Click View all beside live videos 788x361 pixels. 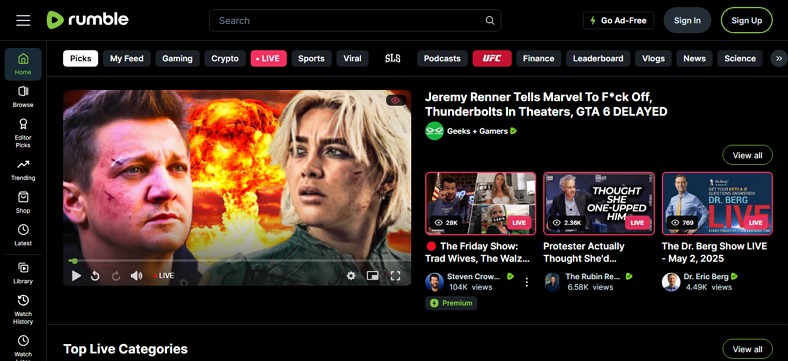[x=747, y=155]
